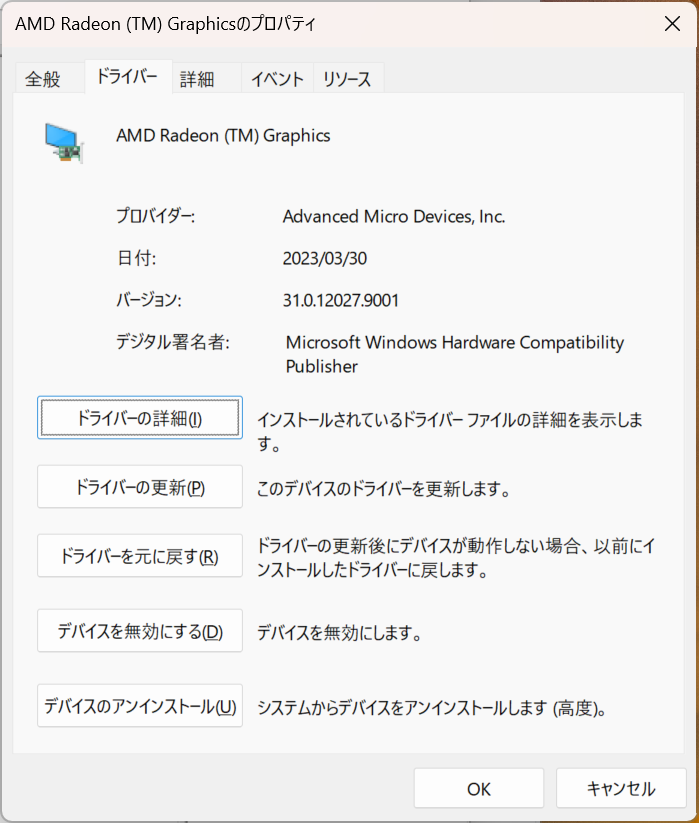Open ドライバーの詳細(I) button
699x823 pixels.
click(140, 418)
